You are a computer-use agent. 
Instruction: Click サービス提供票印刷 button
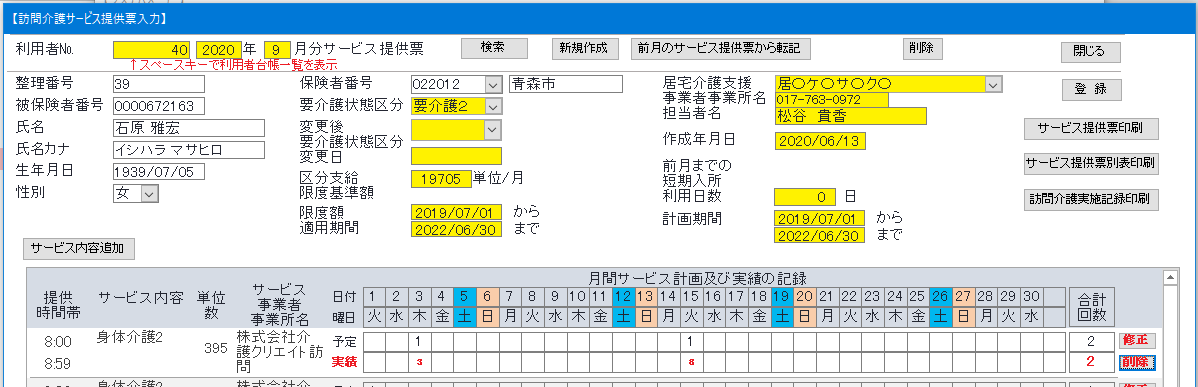pyautogui.click(x=1090, y=128)
